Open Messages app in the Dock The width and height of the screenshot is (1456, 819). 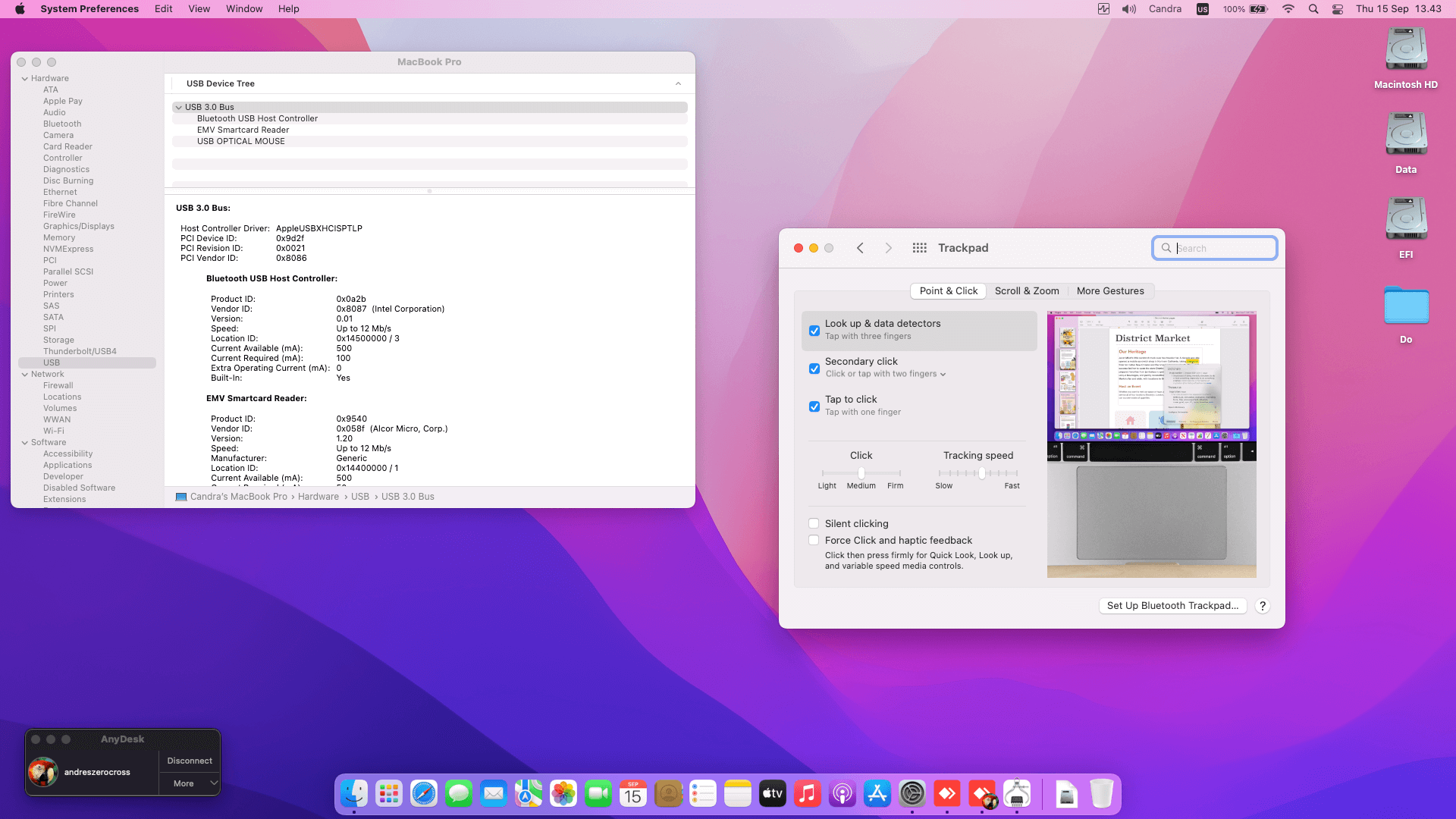(x=459, y=794)
